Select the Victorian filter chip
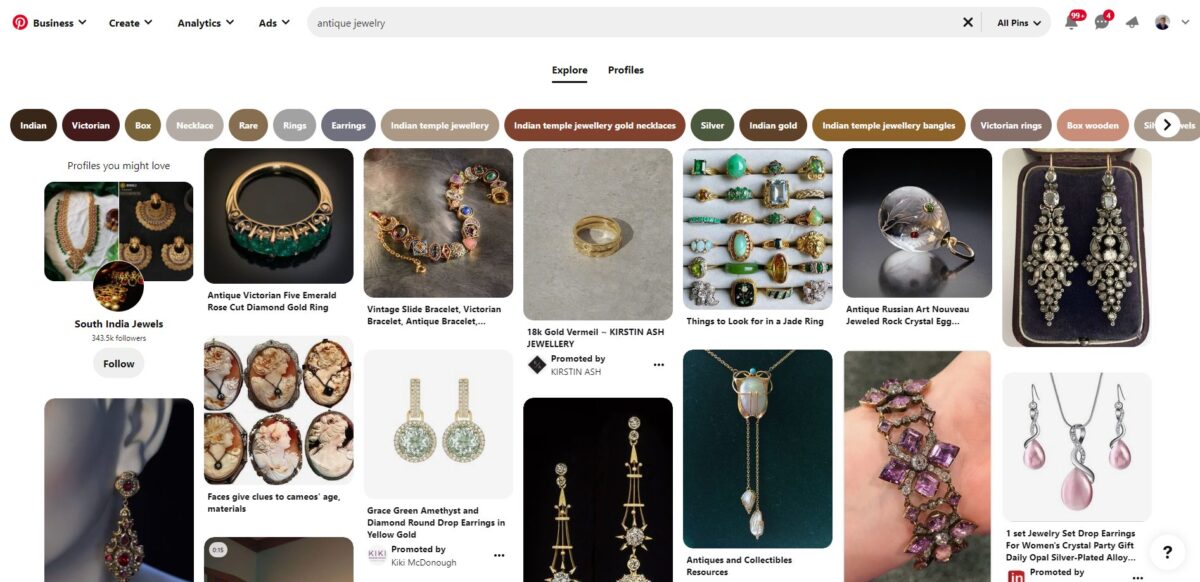Image resolution: width=1200 pixels, height=582 pixels. coord(90,125)
